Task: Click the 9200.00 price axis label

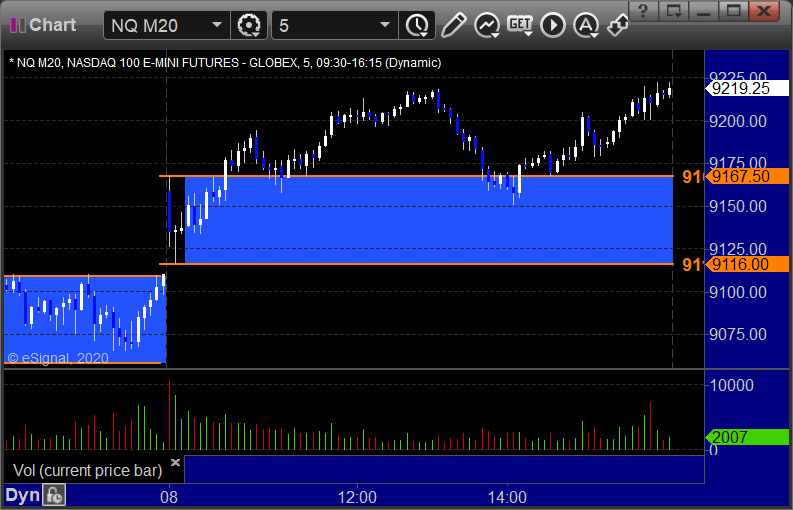Action: (x=738, y=121)
